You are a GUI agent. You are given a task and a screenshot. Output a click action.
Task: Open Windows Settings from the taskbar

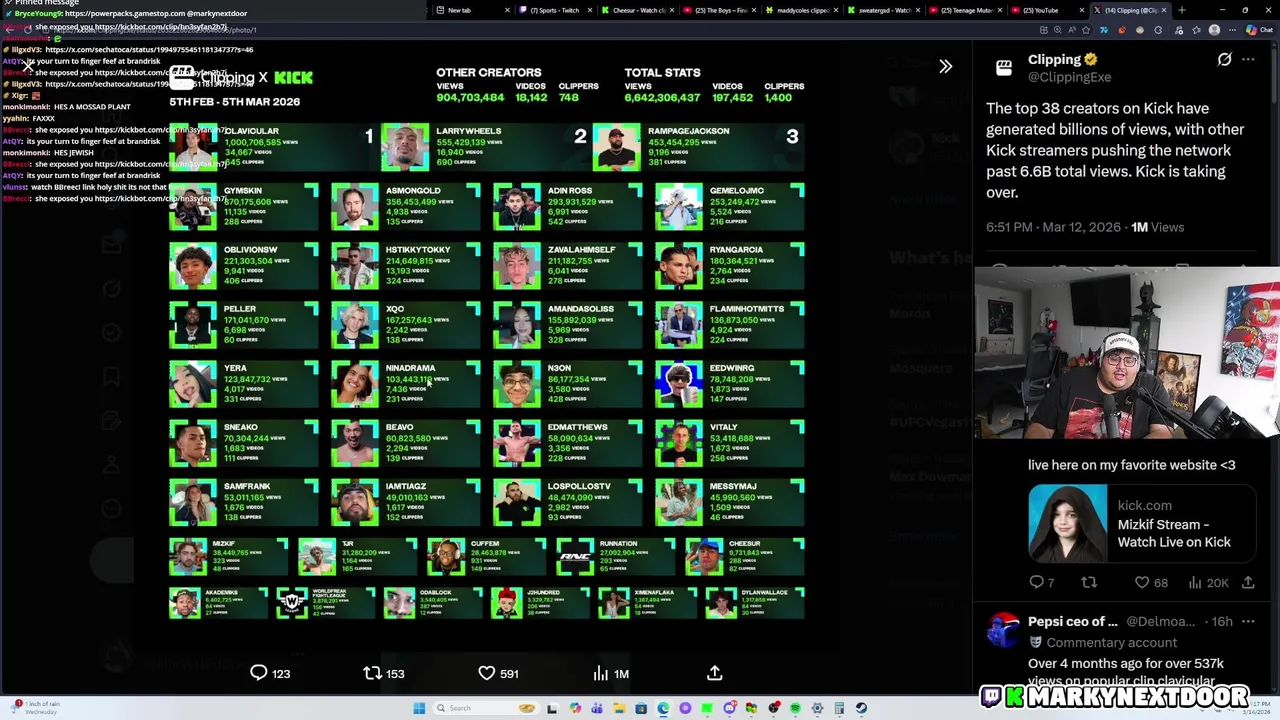pos(817,708)
